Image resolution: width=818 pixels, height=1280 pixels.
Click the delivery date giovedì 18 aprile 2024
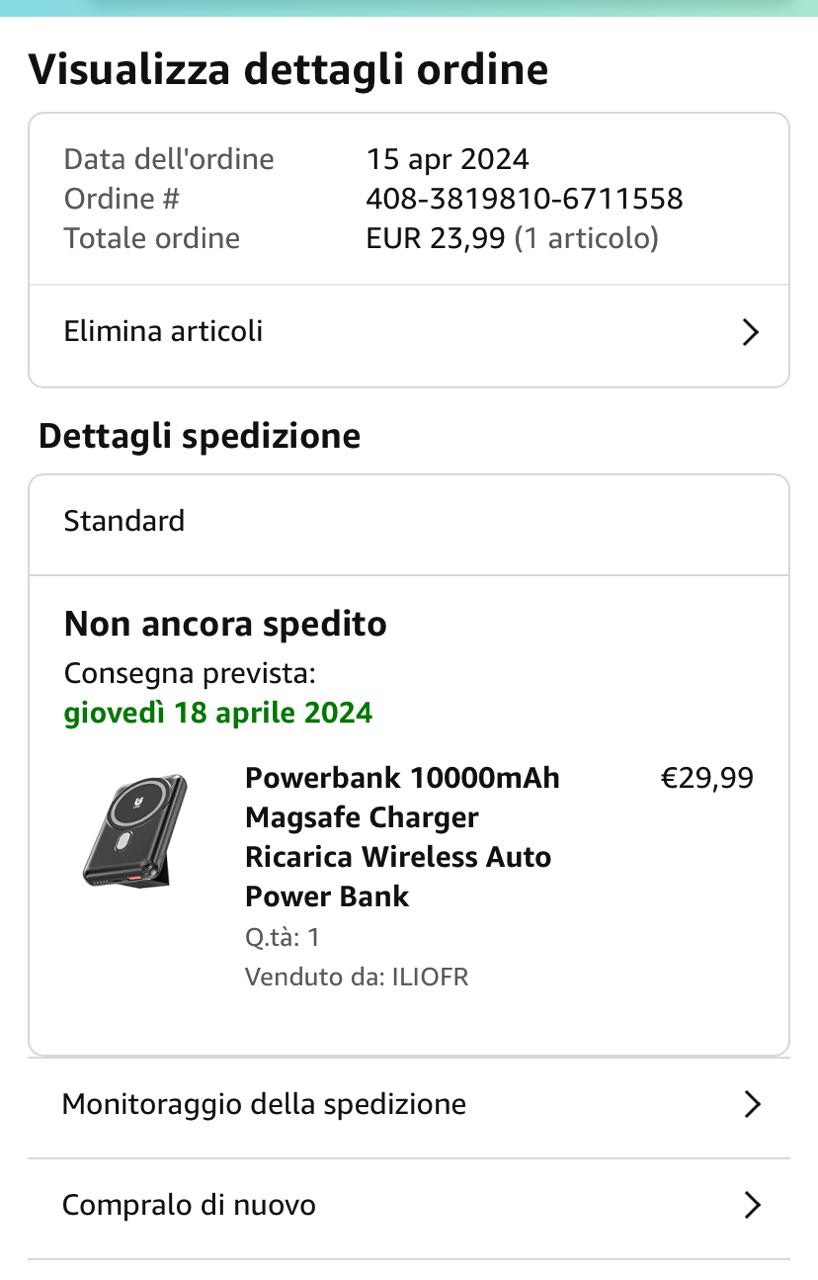tap(218, 713)
